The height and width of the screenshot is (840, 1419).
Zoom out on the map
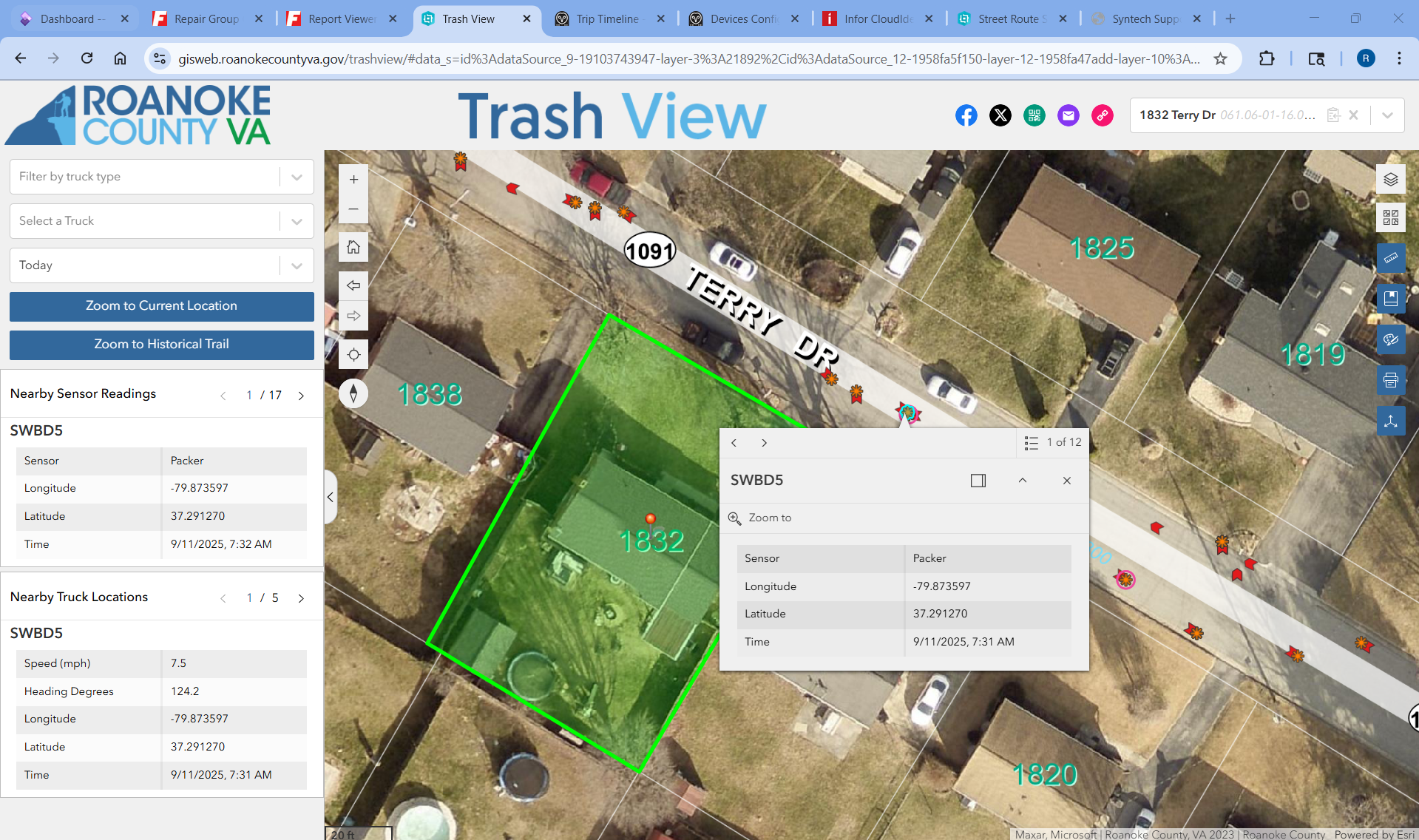click(x=353, y=209)
